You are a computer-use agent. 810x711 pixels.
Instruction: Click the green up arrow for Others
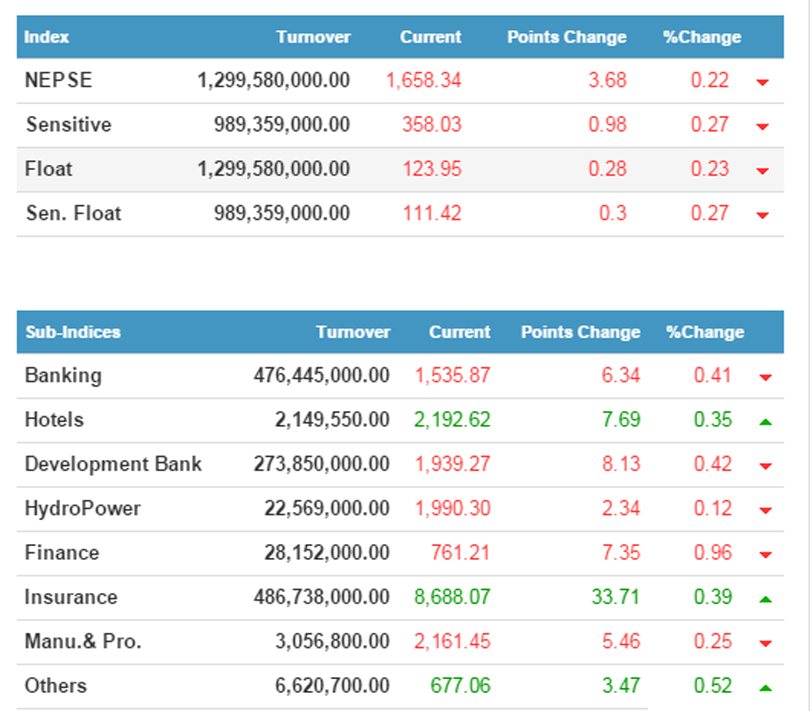pyautogui.click(x=764, y=687)
